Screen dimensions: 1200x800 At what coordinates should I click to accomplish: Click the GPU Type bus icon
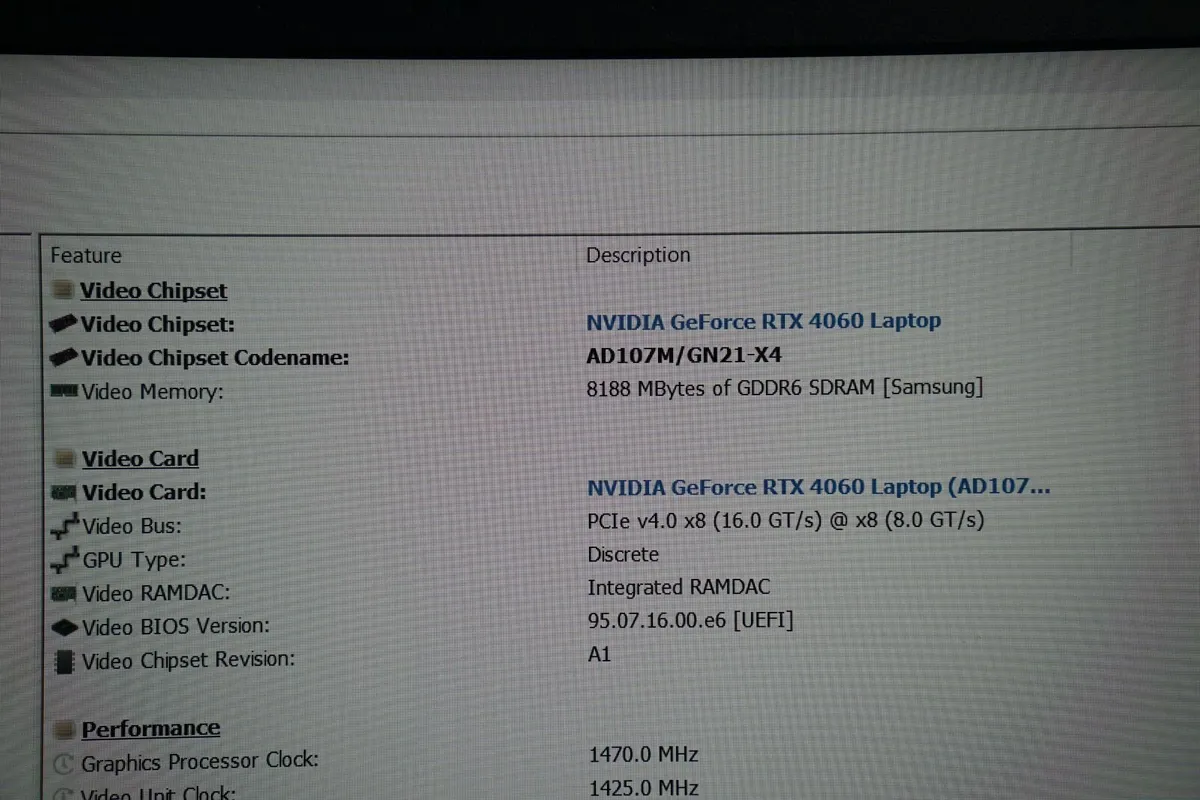click(64, 558)
